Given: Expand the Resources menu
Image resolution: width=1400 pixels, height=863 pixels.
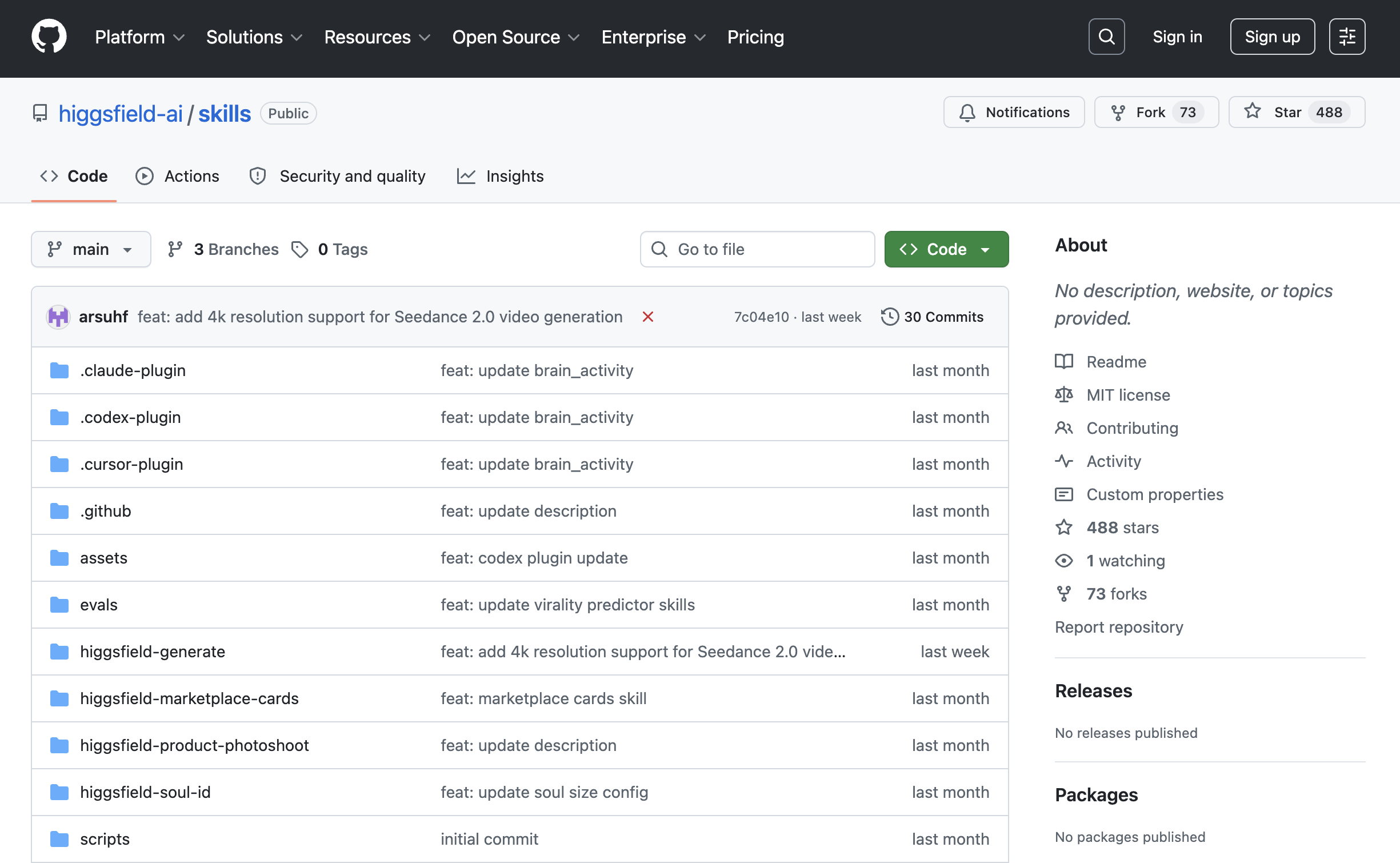Looking at the screenshot, I should [x=377, y=37].
